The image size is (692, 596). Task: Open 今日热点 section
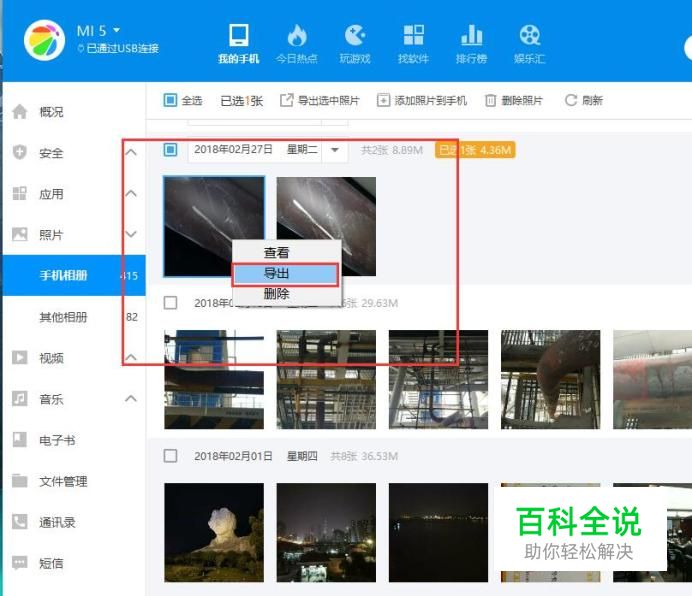(297, 44)
